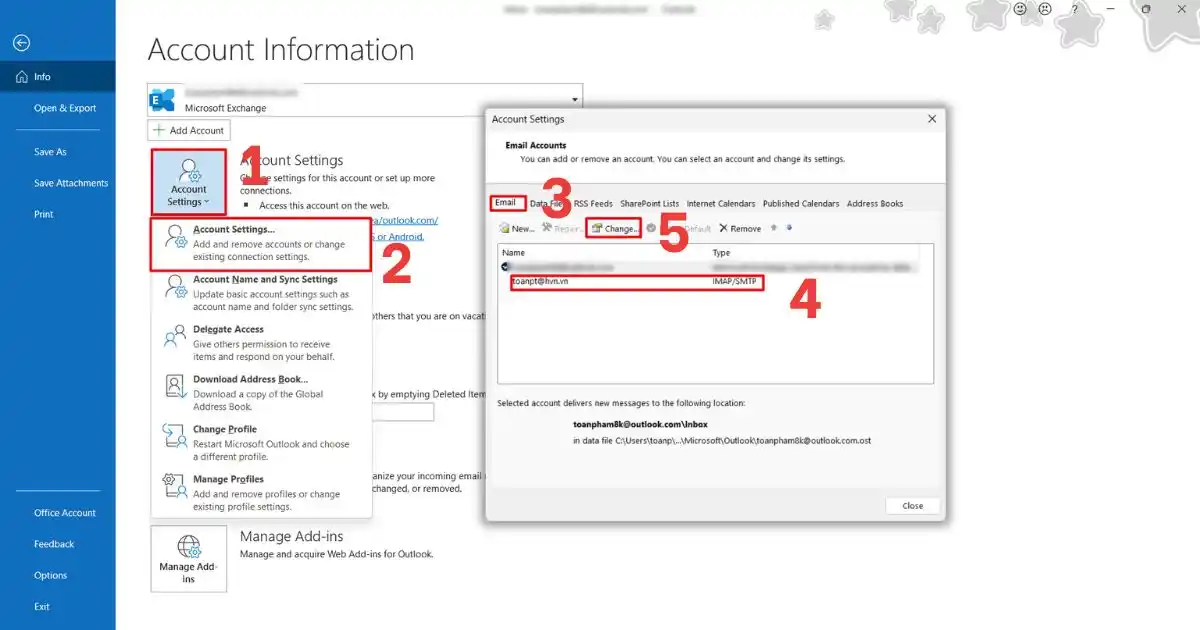Image resolution: width=1200 pixels, height=630 pixels.
Task: Select the toanpt@hvn.vn account row
Action: pos(715,283)
